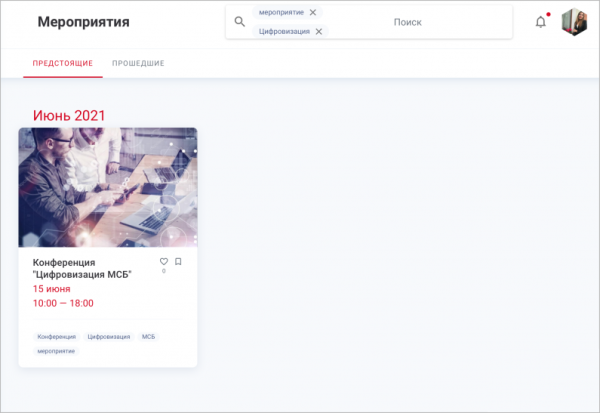Click the '15 июня' event date
Image resolution: width=600 pixels, height=413 pixels.
52,289
